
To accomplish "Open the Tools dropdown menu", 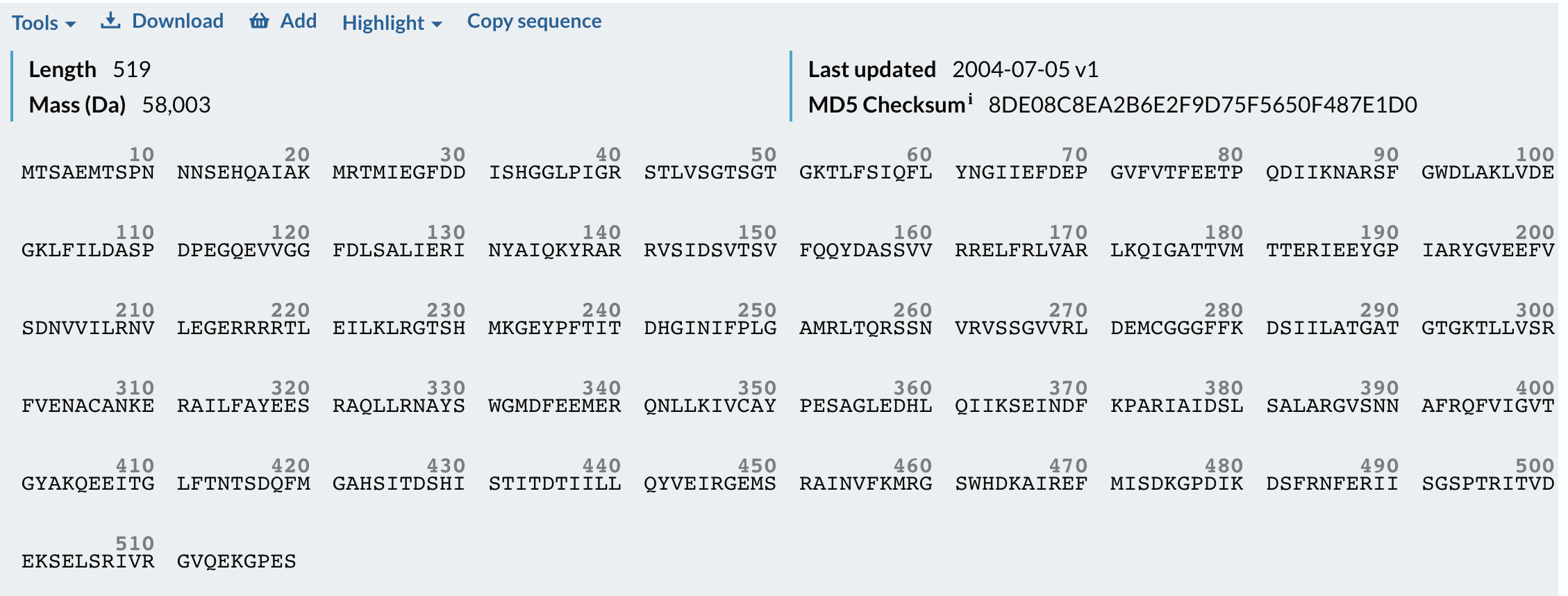I will [x=43, y=23].
